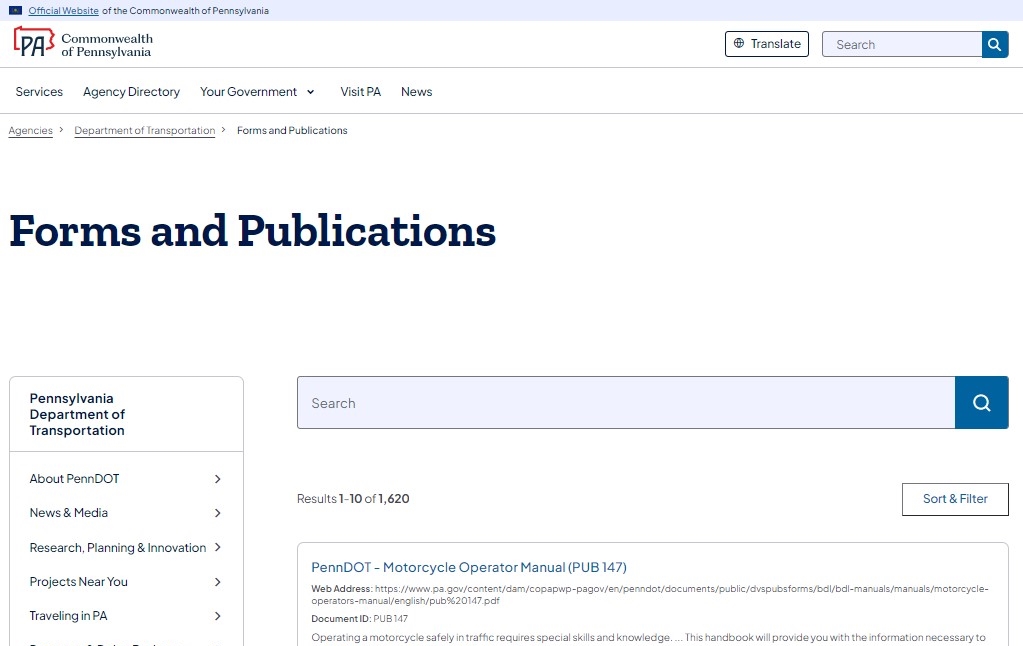The height and width of the screenshot is (646, 1023).
Task: Expand Research, Planning & Innovation chevron
Action: click(217, 547)
